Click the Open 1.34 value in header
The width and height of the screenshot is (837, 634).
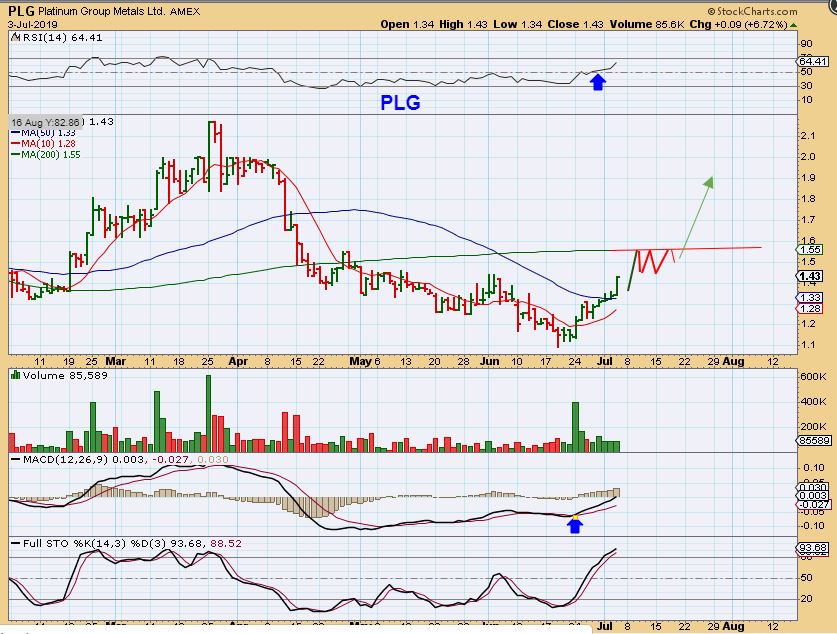[x=407, y=25]
